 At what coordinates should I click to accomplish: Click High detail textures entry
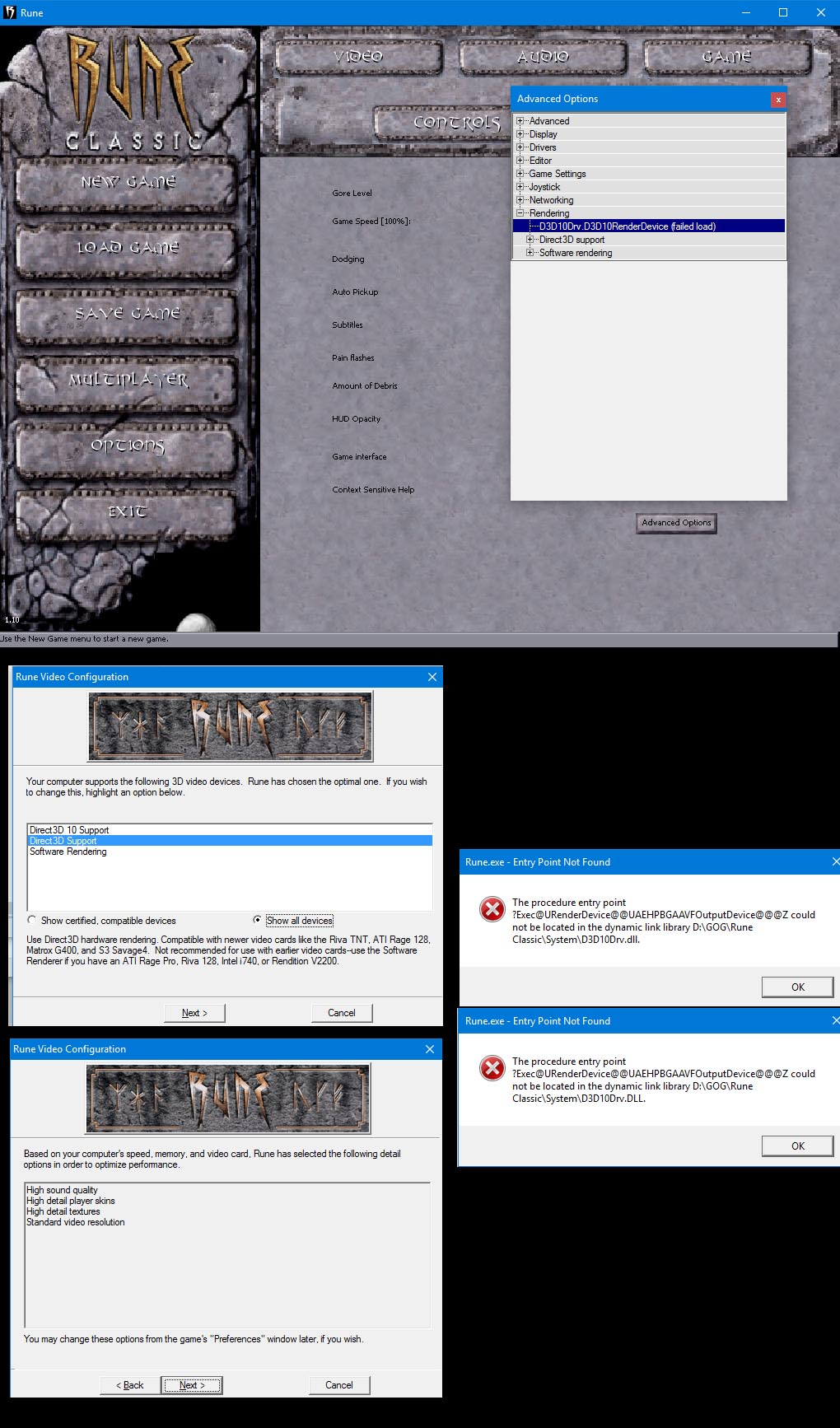pyautogui.click(x=63, y=1211)
